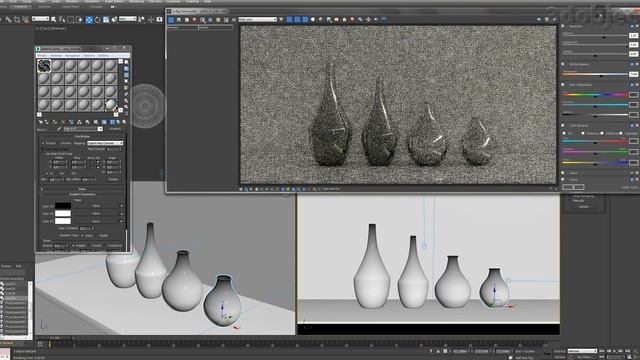Enable Use Real-World Scale checkbox
Viewport: 640px width, 360px height.
pyautogui.click(x=43, y=153)
